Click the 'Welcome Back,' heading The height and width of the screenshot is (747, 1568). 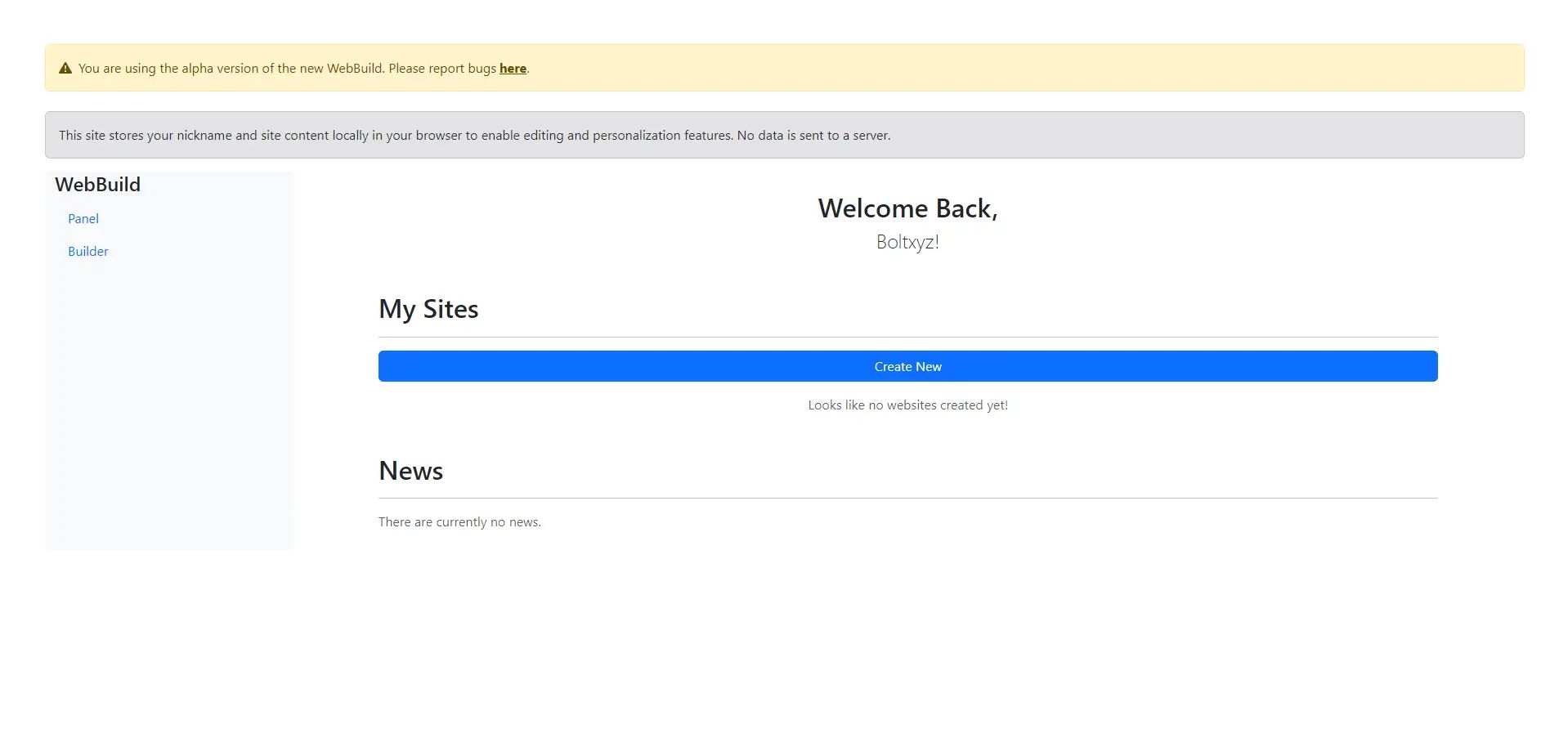(x=907, y=208)
